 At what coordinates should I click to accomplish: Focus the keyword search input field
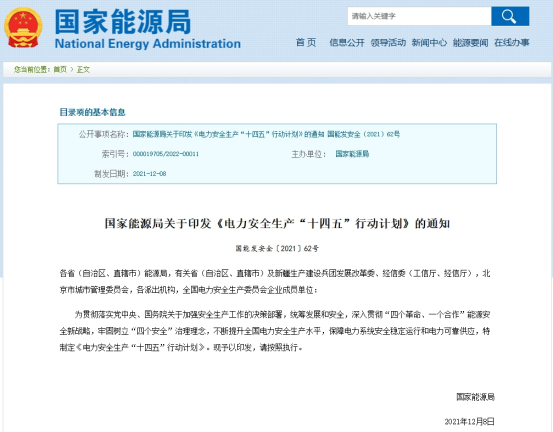pos(419,16)
